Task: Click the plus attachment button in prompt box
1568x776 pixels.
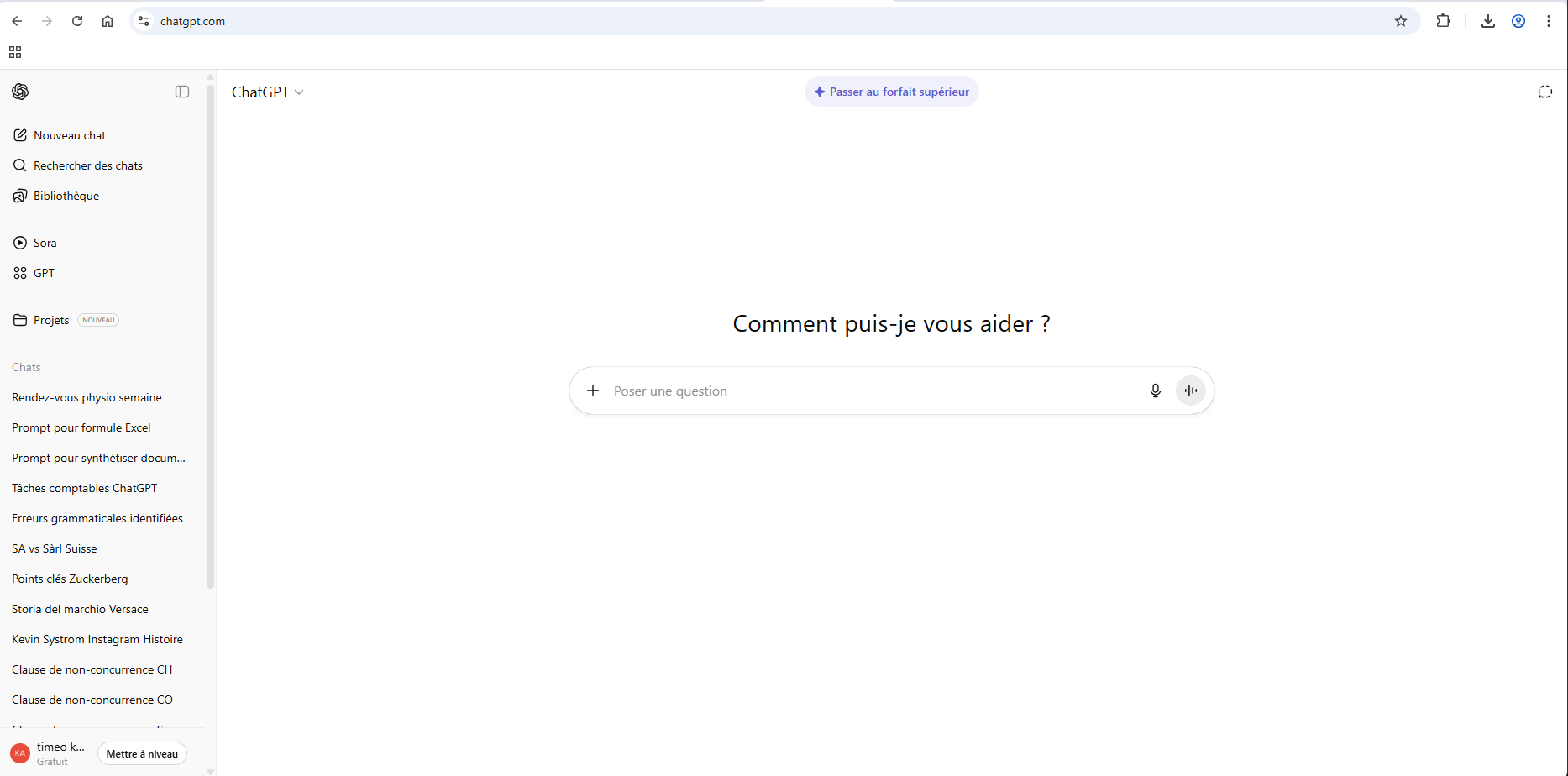Action: (593, 391)
